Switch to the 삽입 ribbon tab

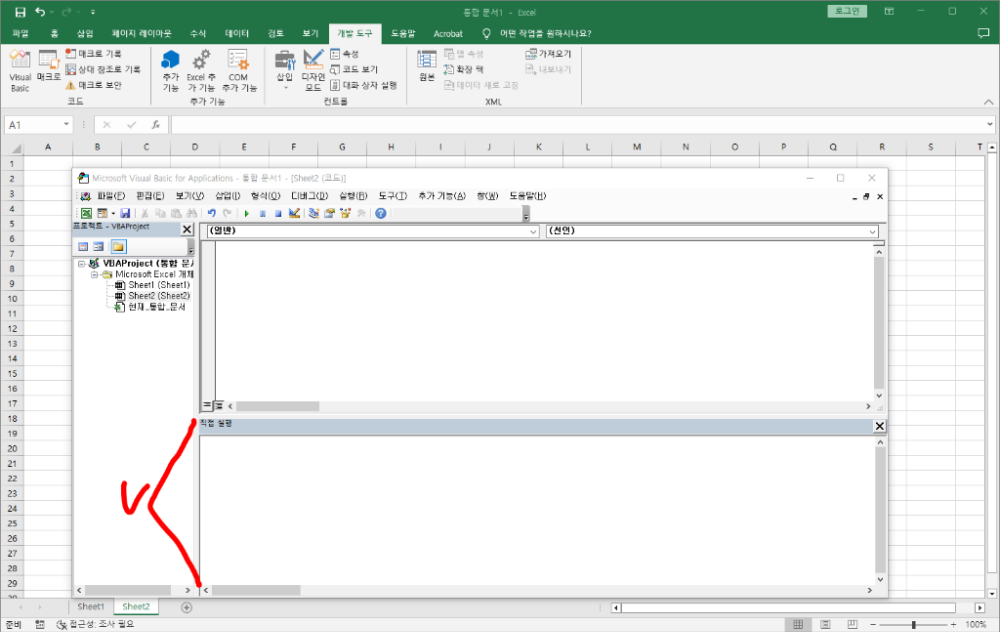click(x=85, y=33)
